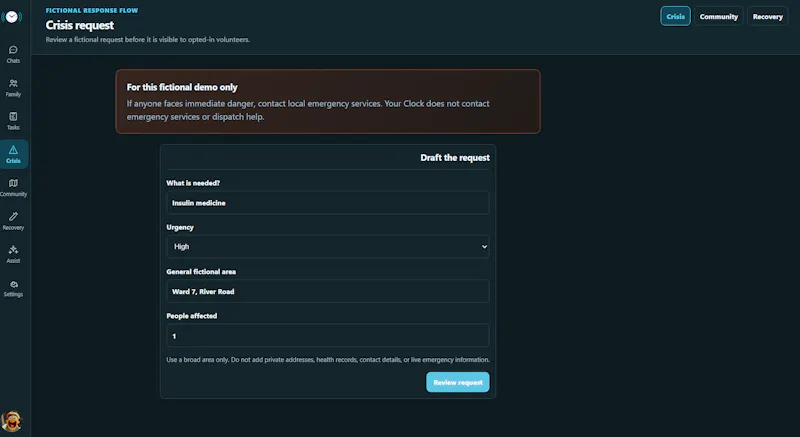
Task: Click the 'Urgency' field label
Action: pos(180,227)
